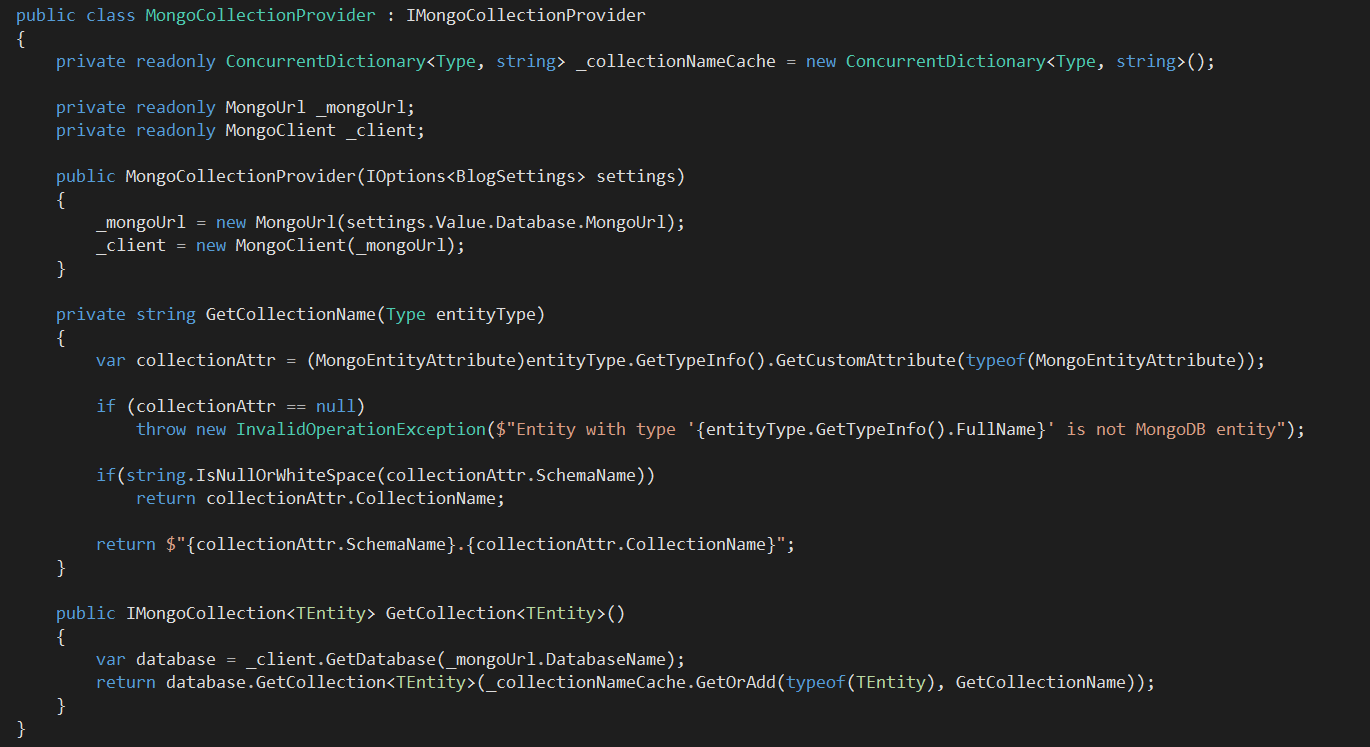Click 'var database' declaration
Screen dimensions: 1370x747
156,659
